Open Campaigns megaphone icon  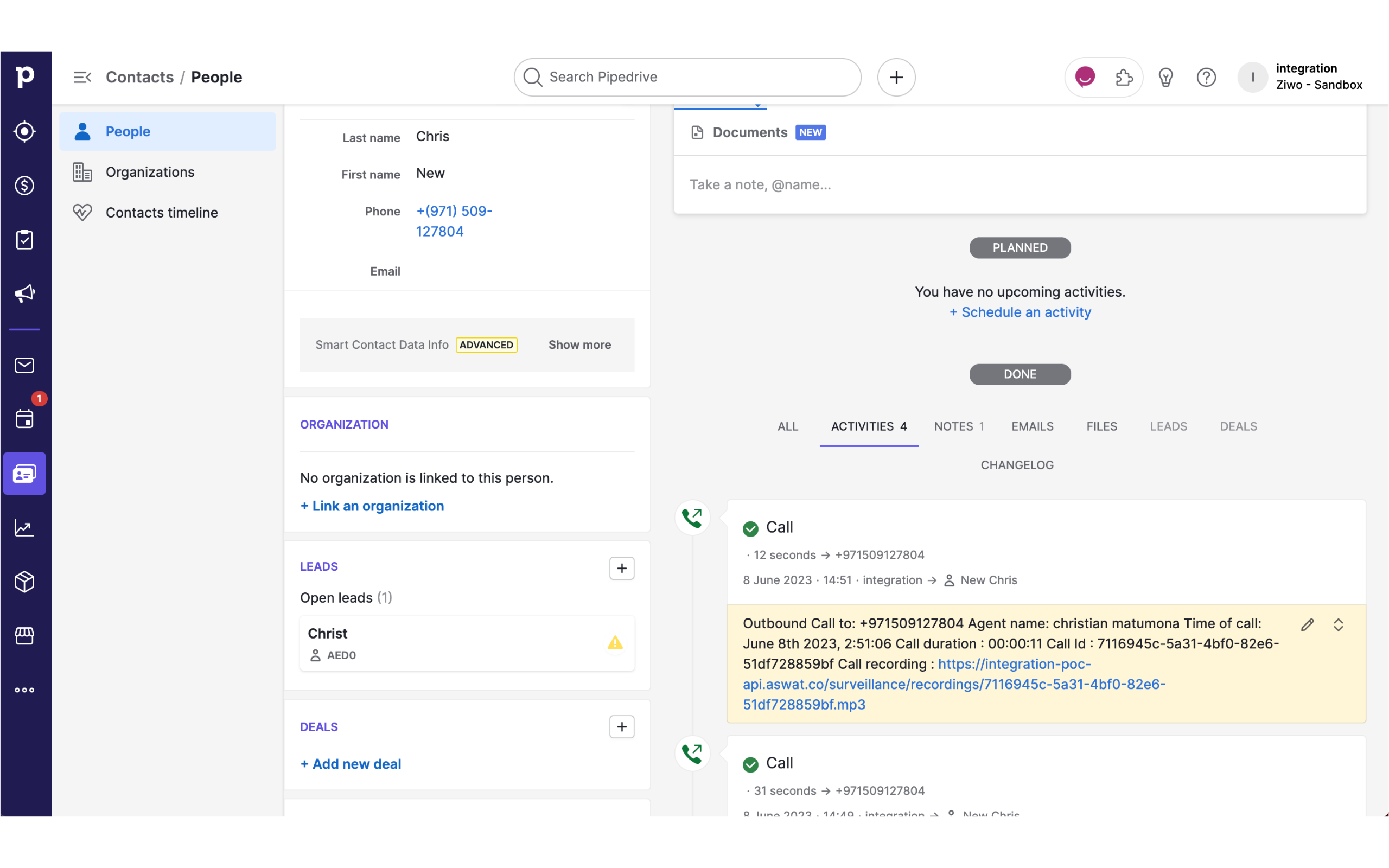click(x=24, y=293)
